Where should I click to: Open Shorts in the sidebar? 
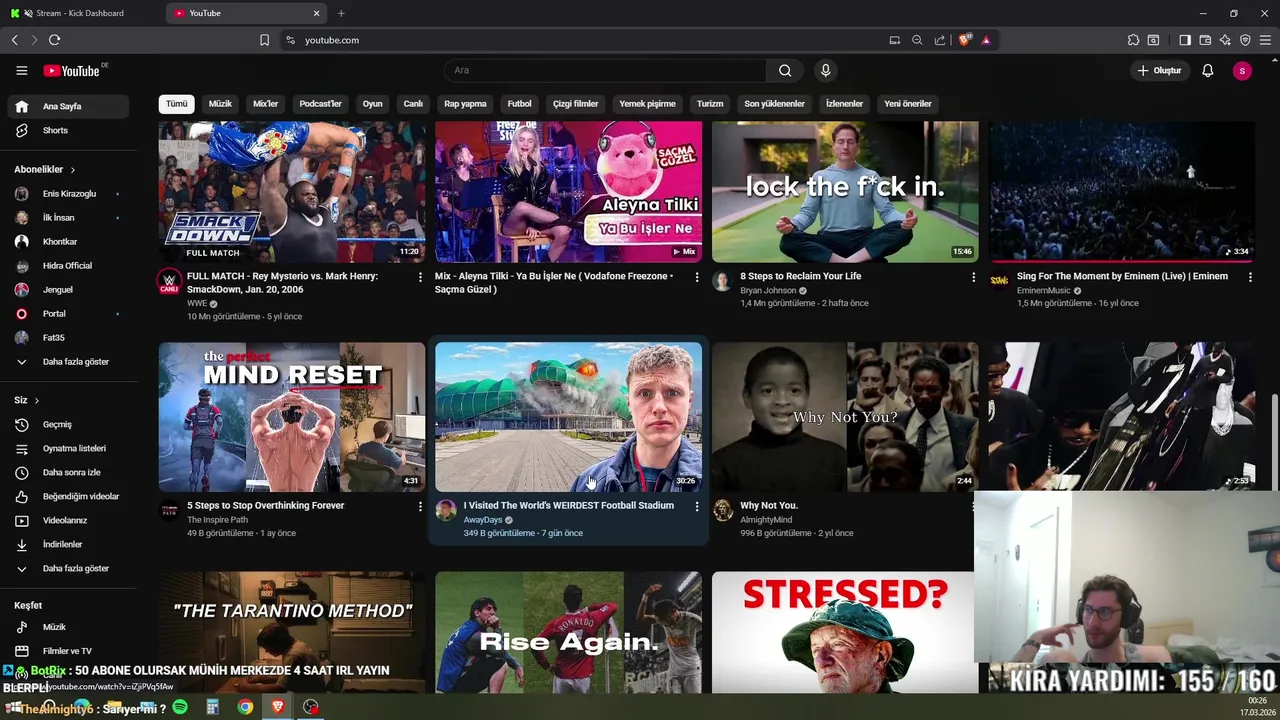coord(68,130)
